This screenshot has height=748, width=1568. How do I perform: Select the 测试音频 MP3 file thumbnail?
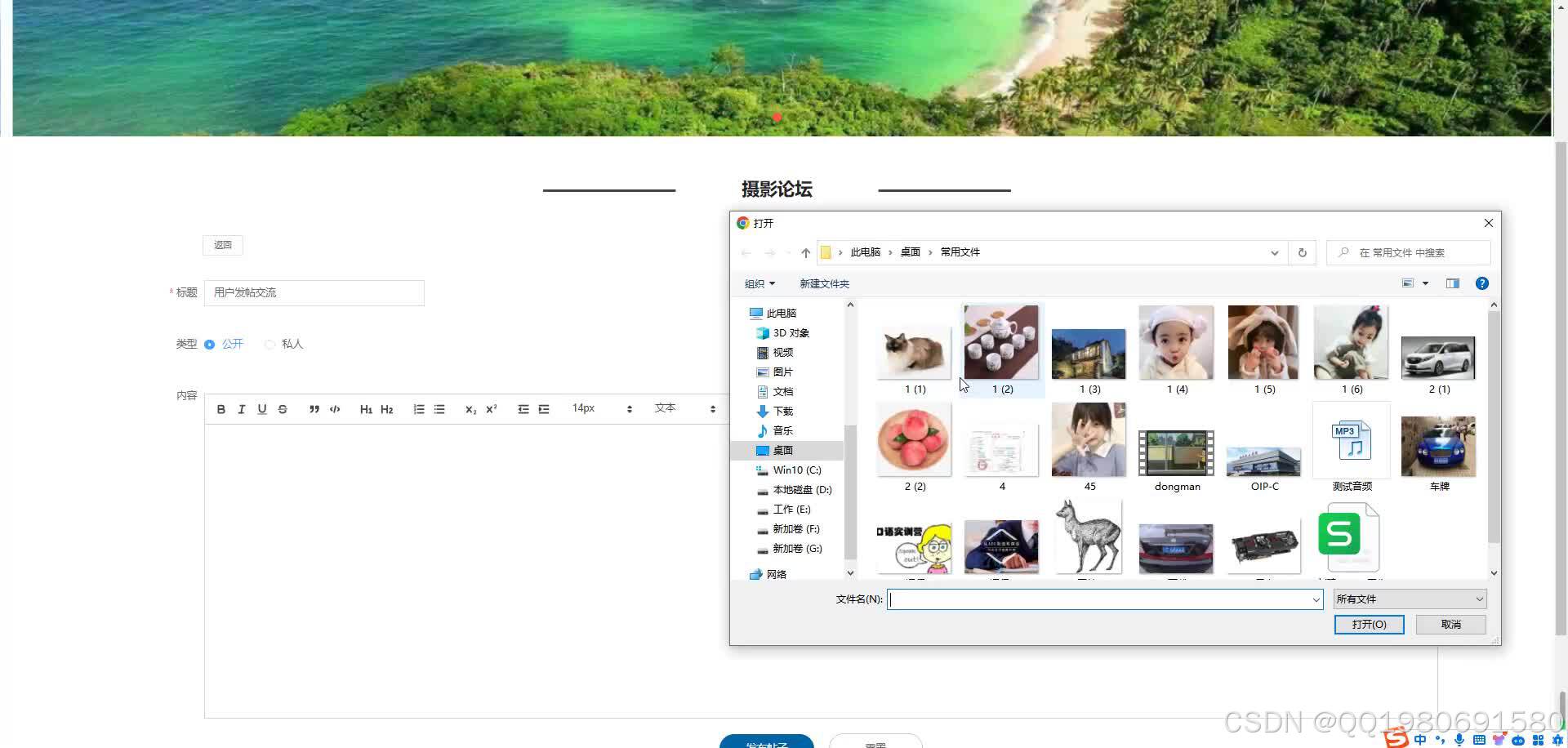pyautogui.click(x=1350, y=441)
